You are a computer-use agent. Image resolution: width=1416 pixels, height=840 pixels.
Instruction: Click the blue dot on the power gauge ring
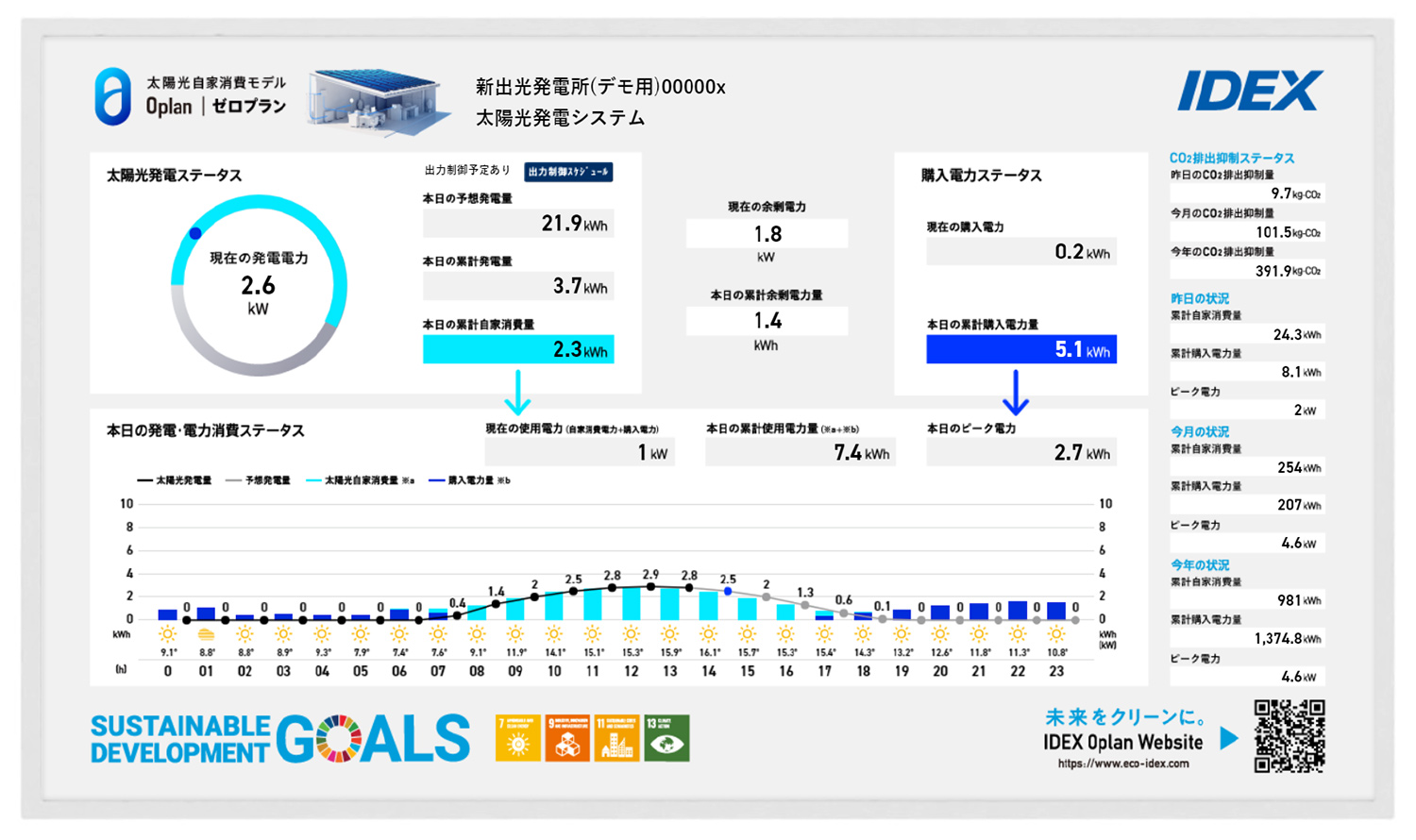195,233
